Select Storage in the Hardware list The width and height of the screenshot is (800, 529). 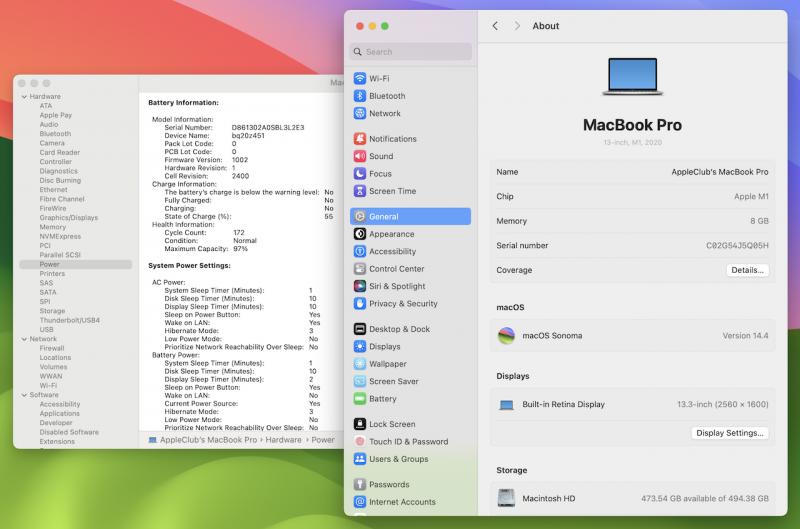pos(52,311)
